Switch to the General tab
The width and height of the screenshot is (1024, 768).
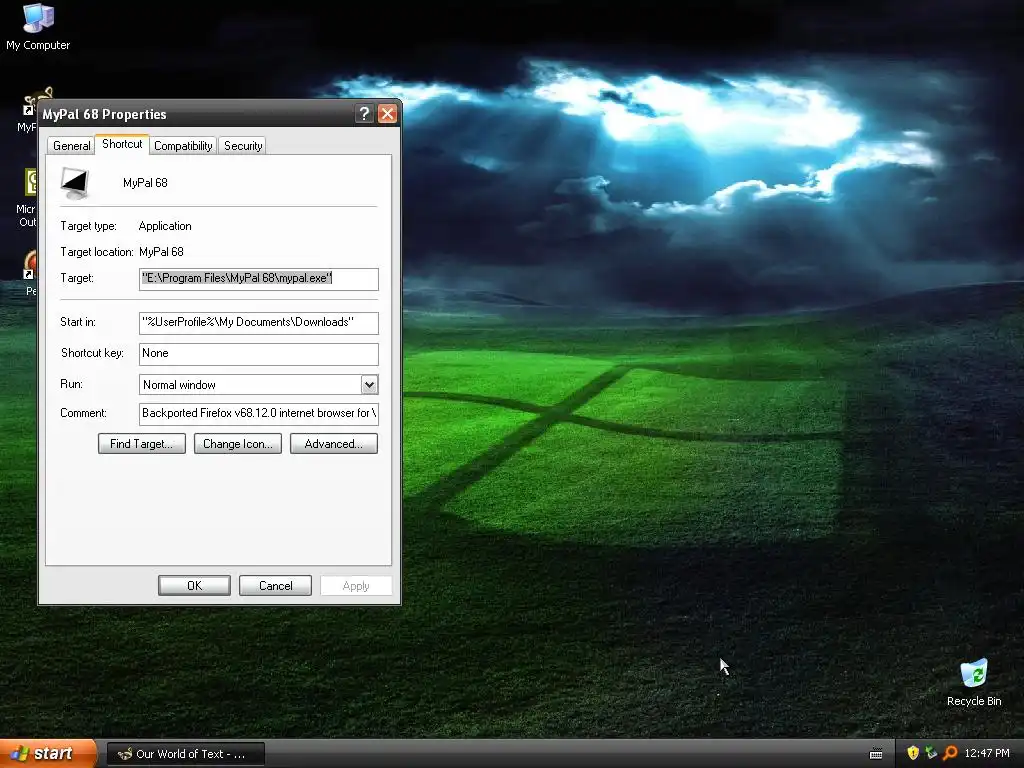(71, 146)
